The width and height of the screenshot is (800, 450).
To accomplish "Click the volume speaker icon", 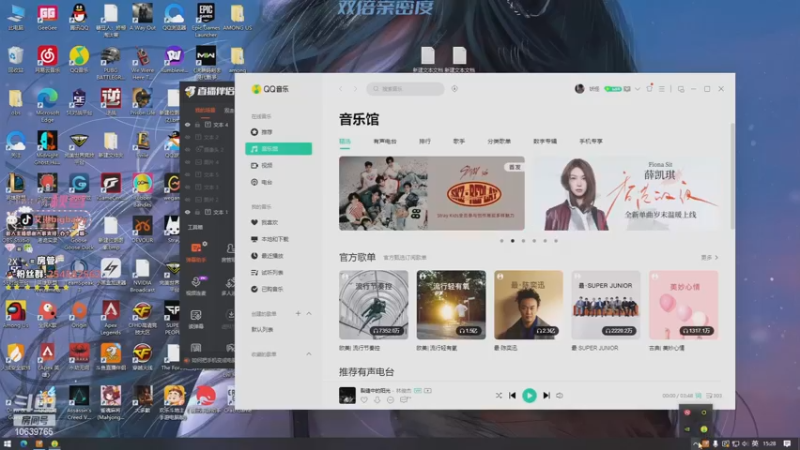I will [x=560, y=395].
